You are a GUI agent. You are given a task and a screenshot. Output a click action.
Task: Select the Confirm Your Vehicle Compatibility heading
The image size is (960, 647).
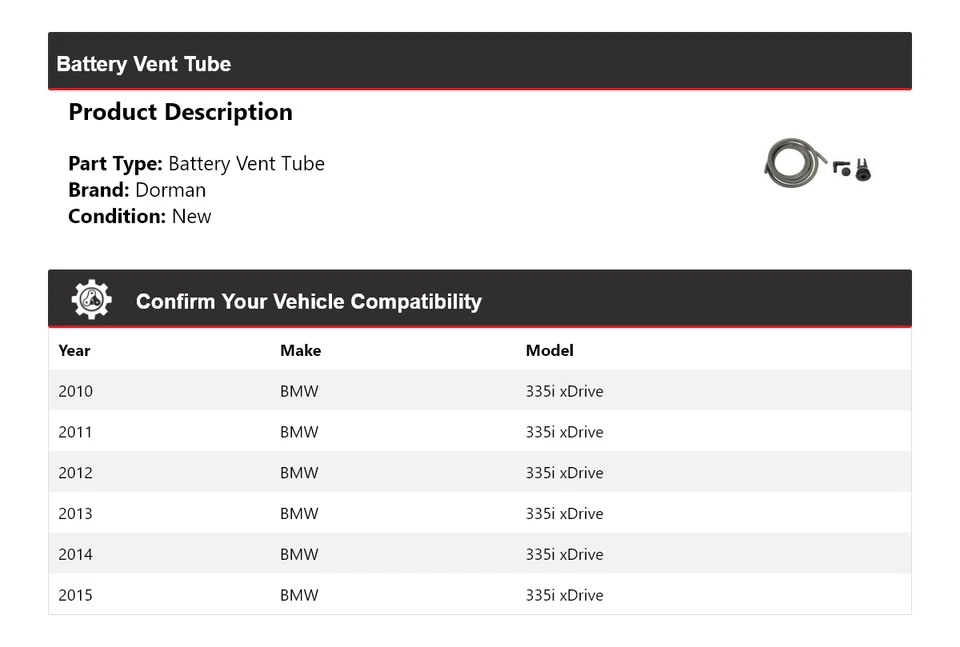click(x=308, y=302)
